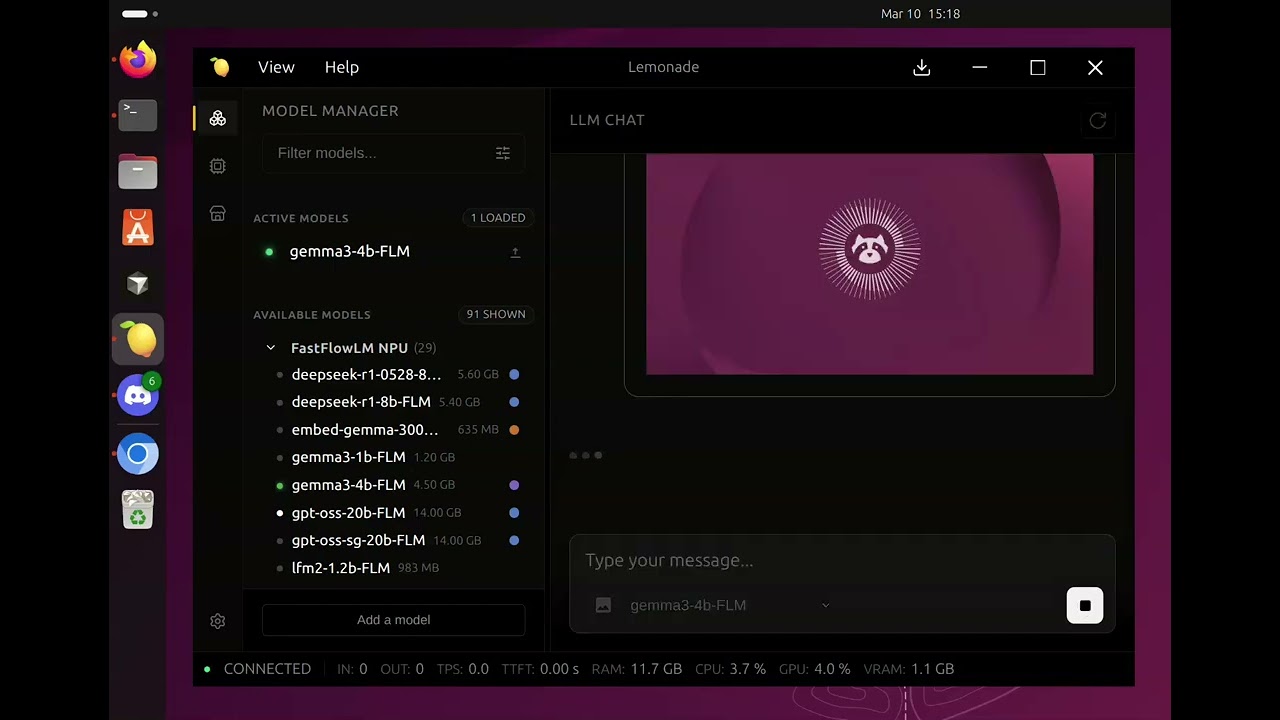Click the CPU: 3.7 % status entry
The height and width of the screenshot is (720, 1280).
pos(731,669)
